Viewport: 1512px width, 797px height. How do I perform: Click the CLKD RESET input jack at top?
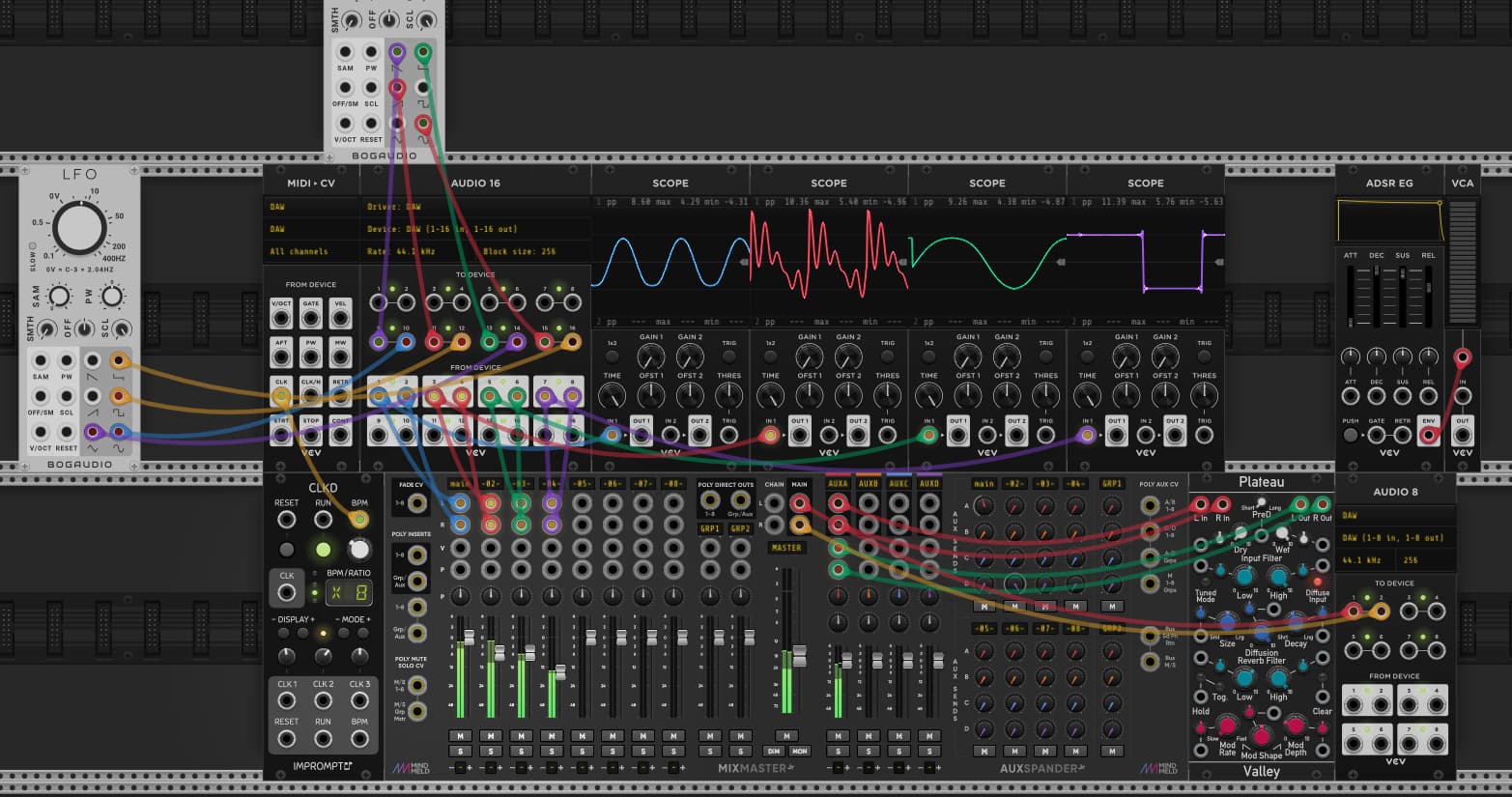[x=286, y=520]
